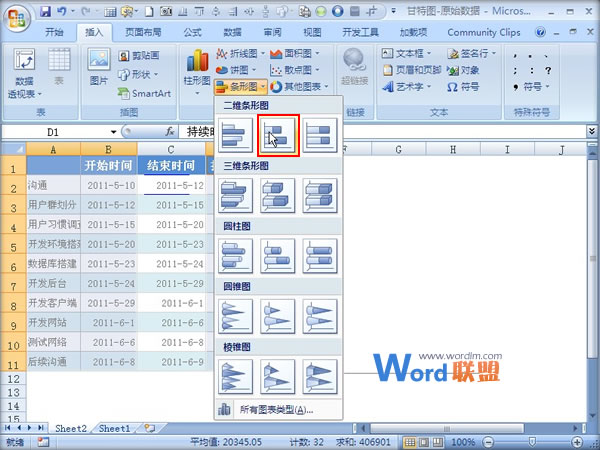600x450 pixels.
Task: Pick the Clustered Horizontal Cylinder chart
Action: [x=235, y=256]
